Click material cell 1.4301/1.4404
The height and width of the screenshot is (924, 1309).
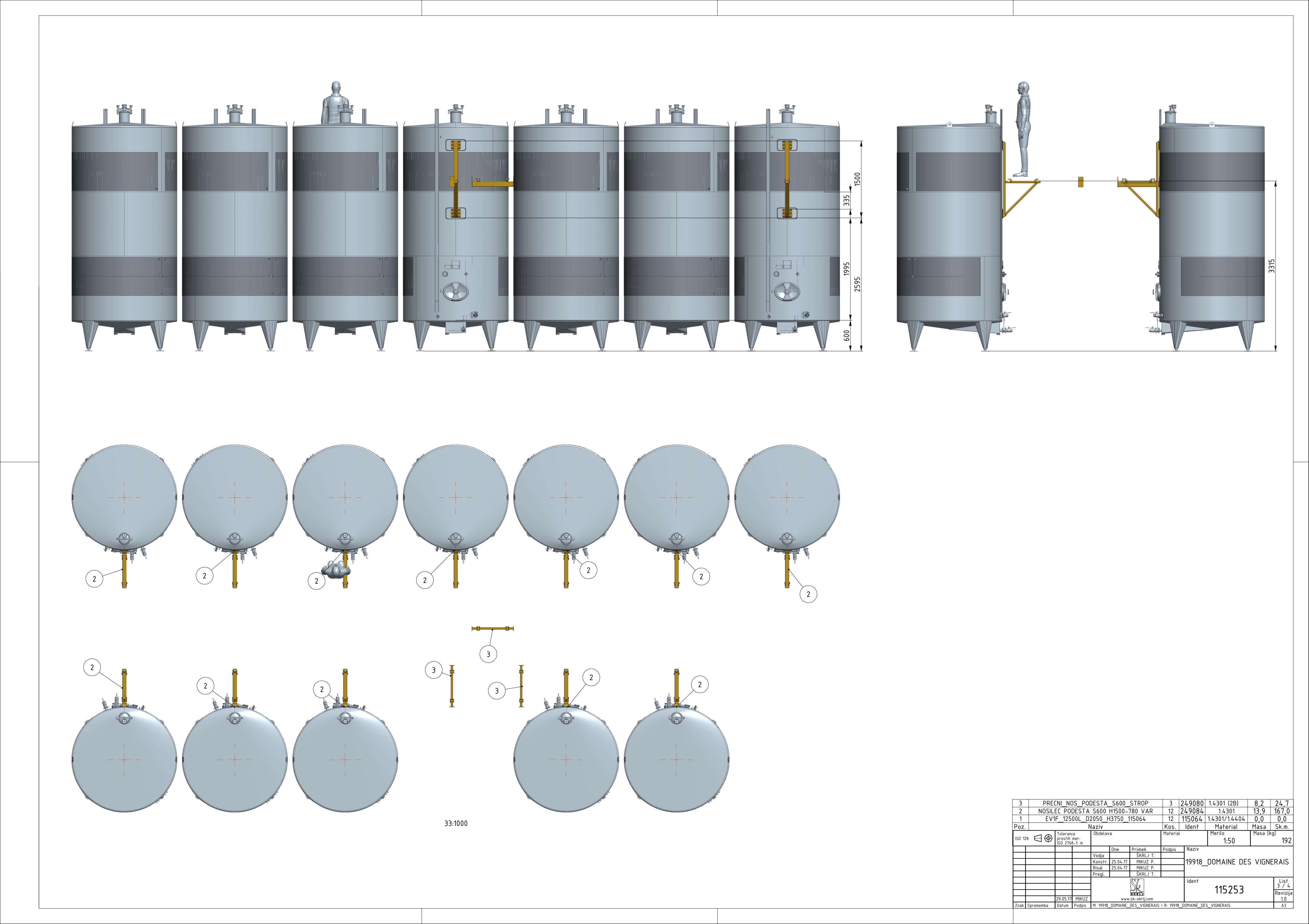point(1226,819)
